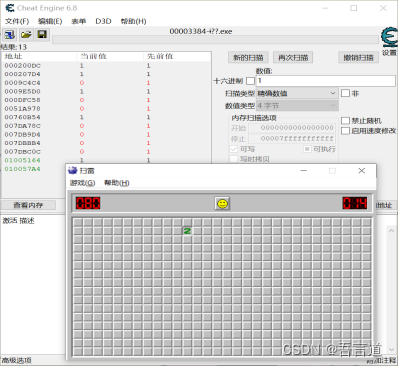
Task: Toggle the 十六进制 hex checkbox
Action: click(250, 81)
